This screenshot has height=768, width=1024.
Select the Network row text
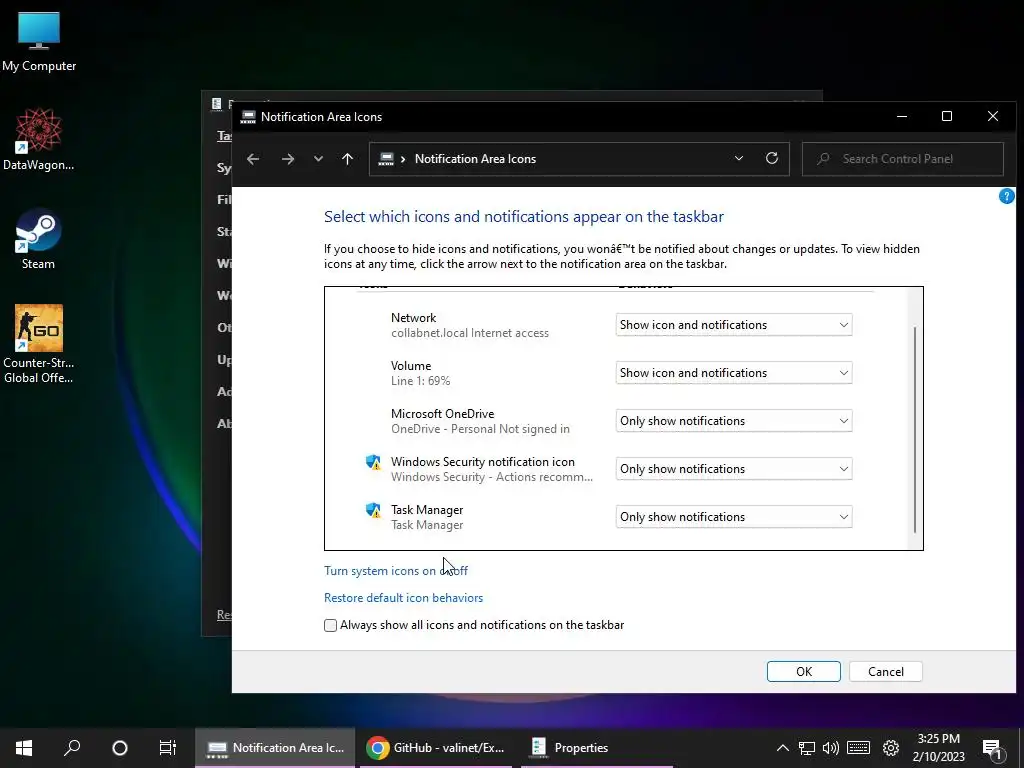tap(470, 325)
